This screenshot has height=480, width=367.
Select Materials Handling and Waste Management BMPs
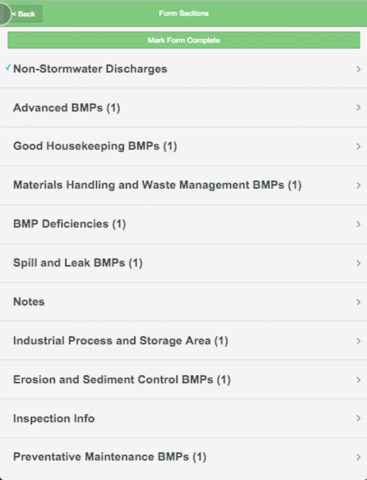point(183,185)
